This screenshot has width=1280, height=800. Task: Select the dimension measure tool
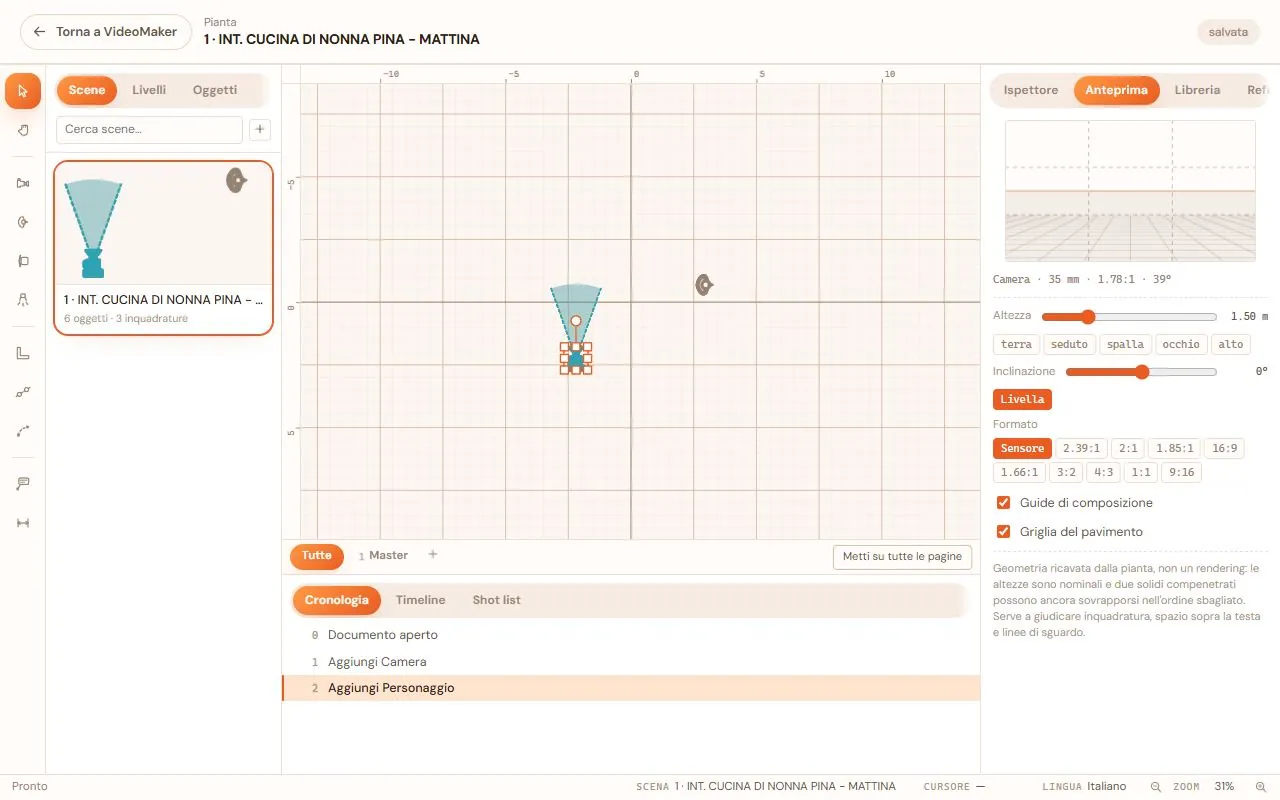[x=23, y=523]
